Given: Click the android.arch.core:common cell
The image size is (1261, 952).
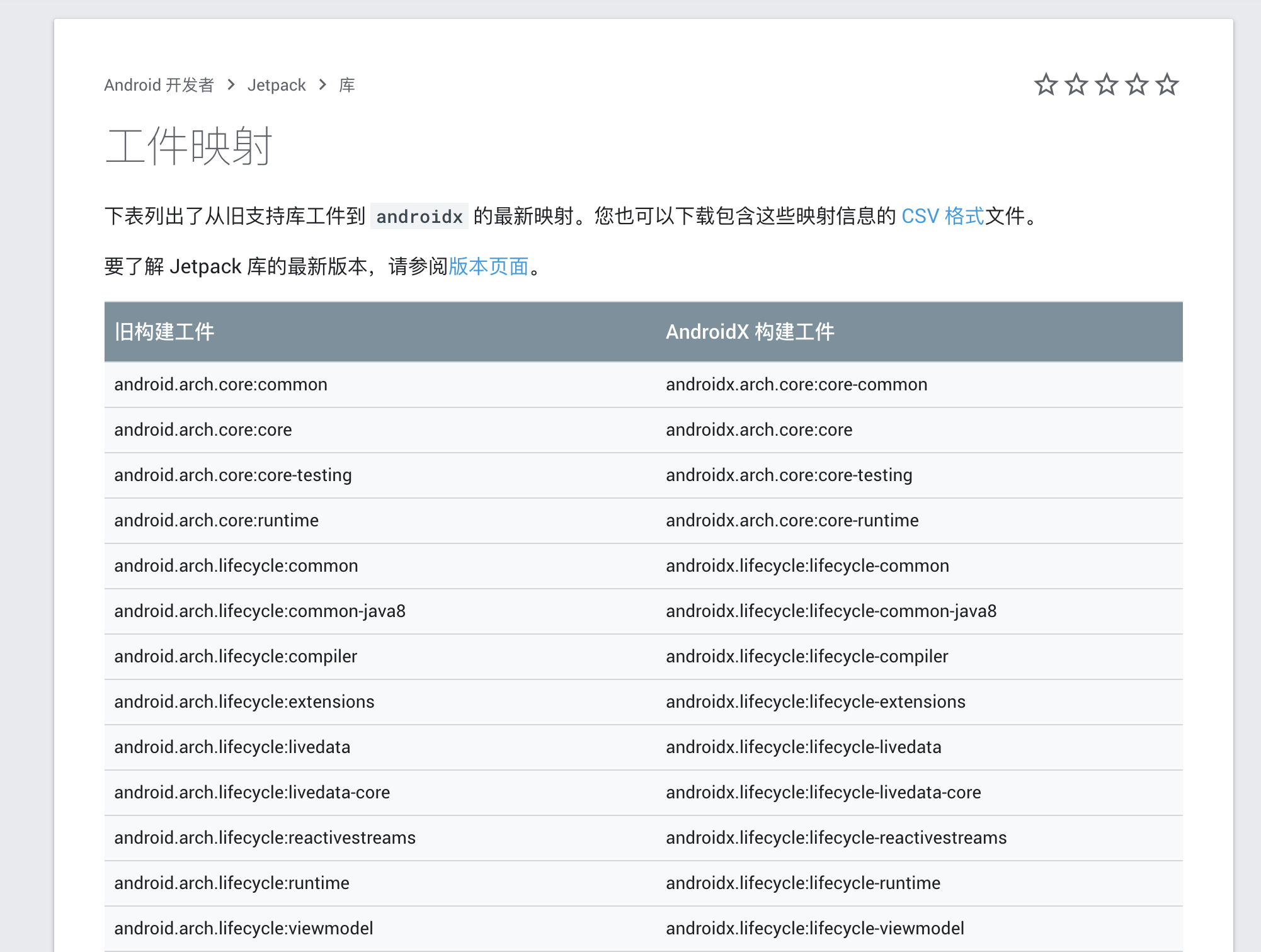Looking at the screenshot, I should 220,384.
